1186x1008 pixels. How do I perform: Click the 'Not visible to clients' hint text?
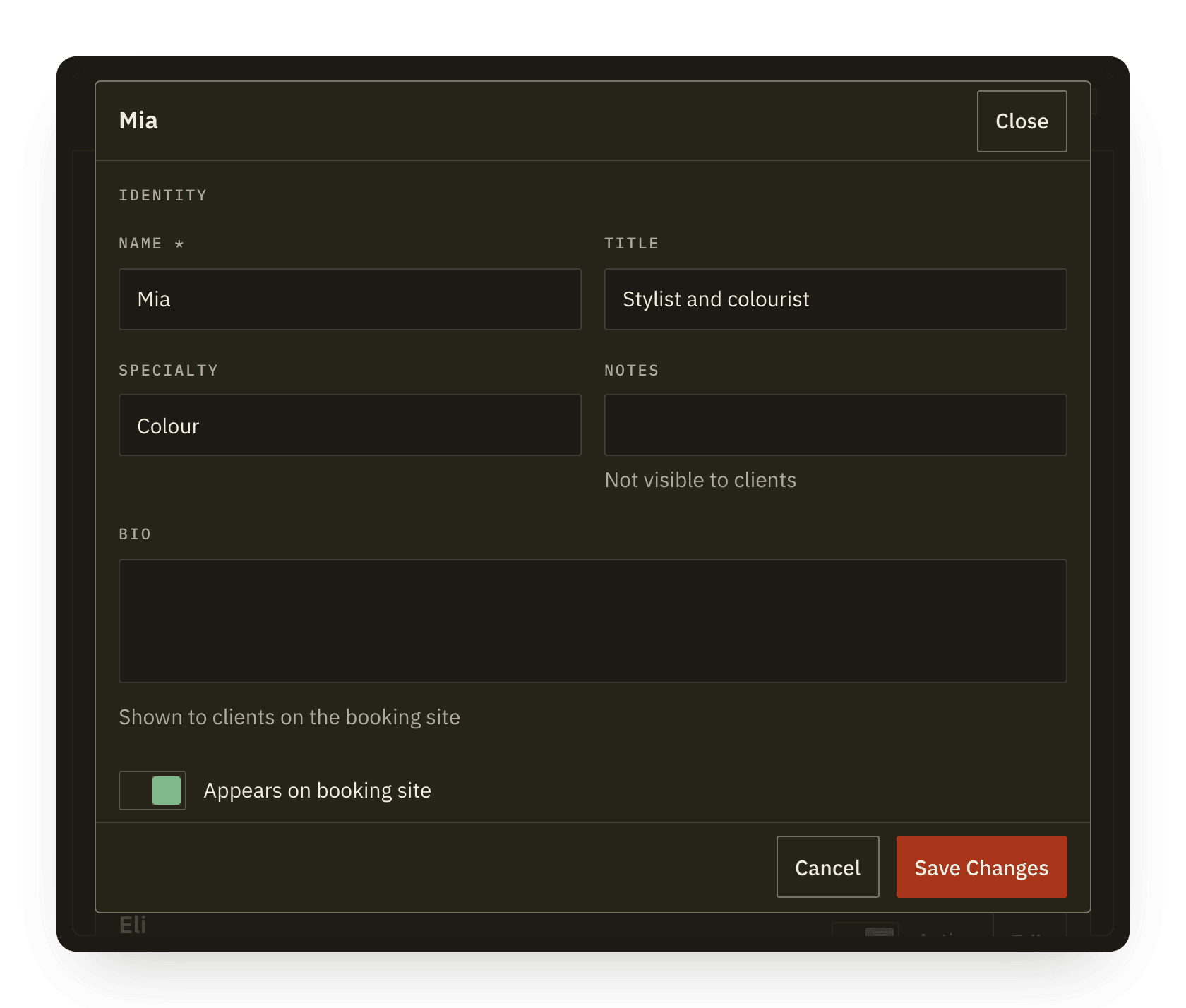tap(700, 480)
